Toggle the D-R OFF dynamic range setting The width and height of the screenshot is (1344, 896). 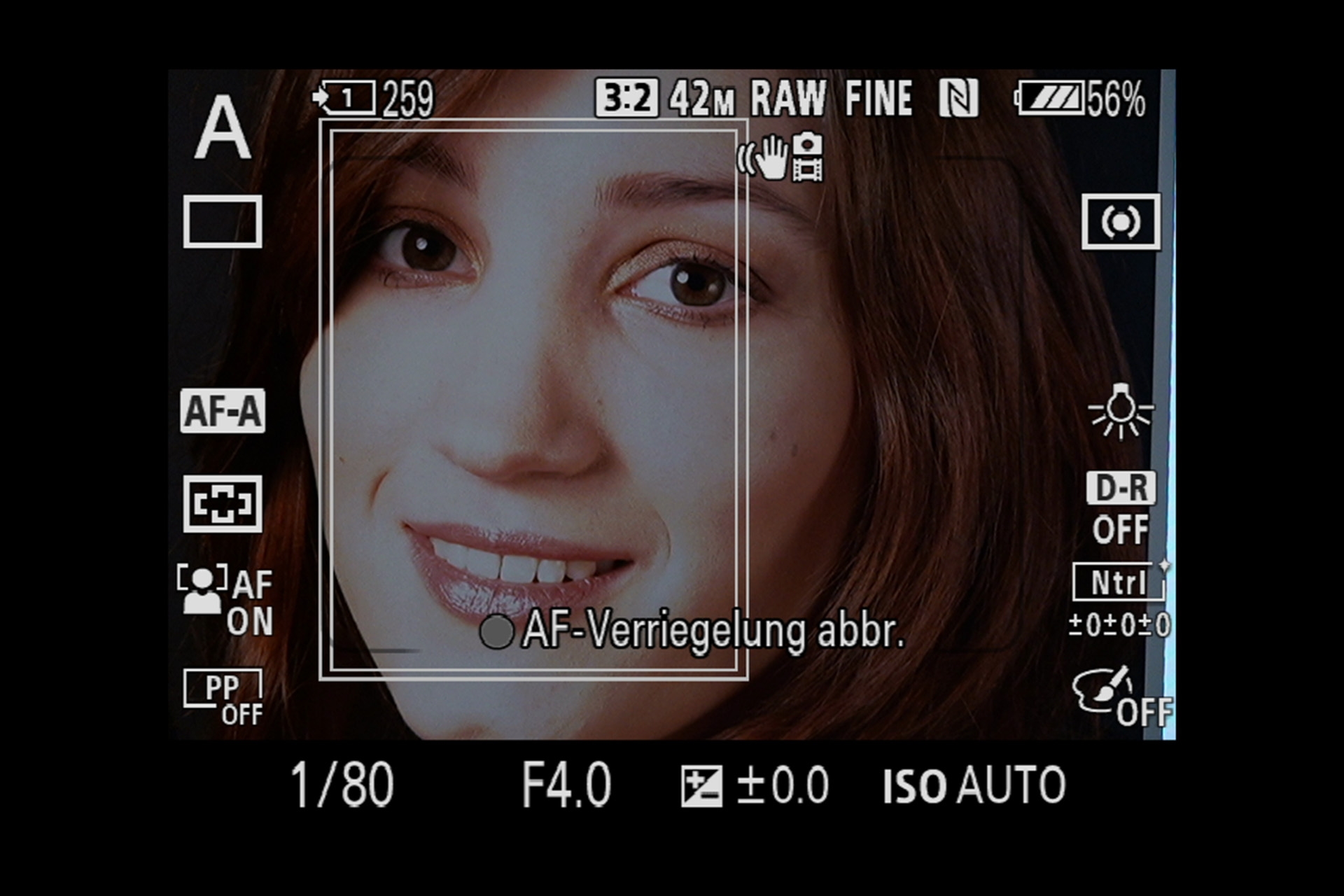tap(1121, 508)
